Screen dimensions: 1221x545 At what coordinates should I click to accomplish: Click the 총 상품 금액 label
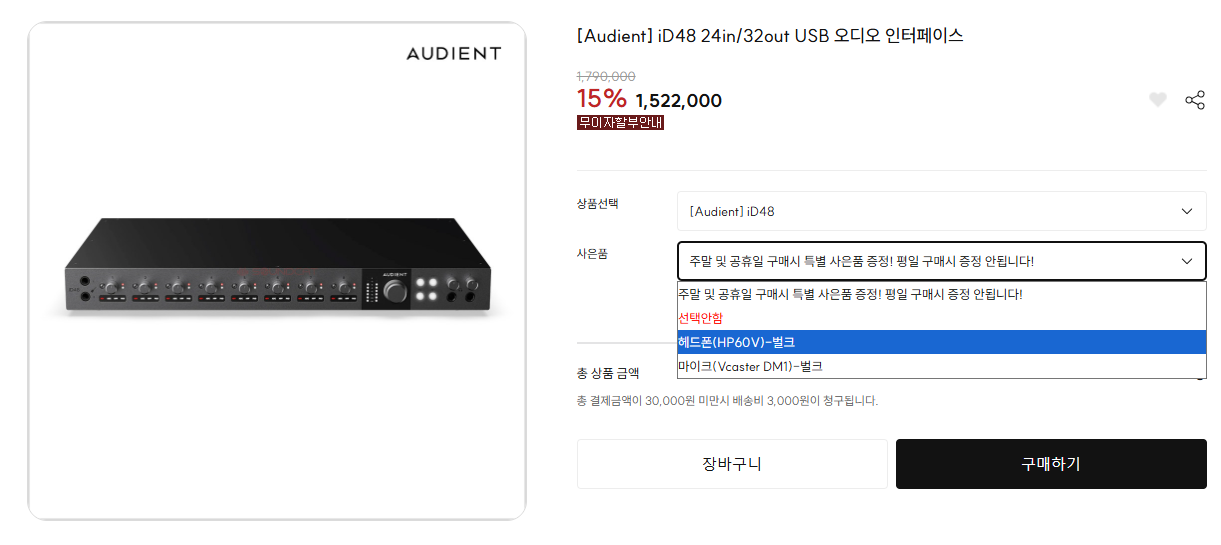[608, 374]
